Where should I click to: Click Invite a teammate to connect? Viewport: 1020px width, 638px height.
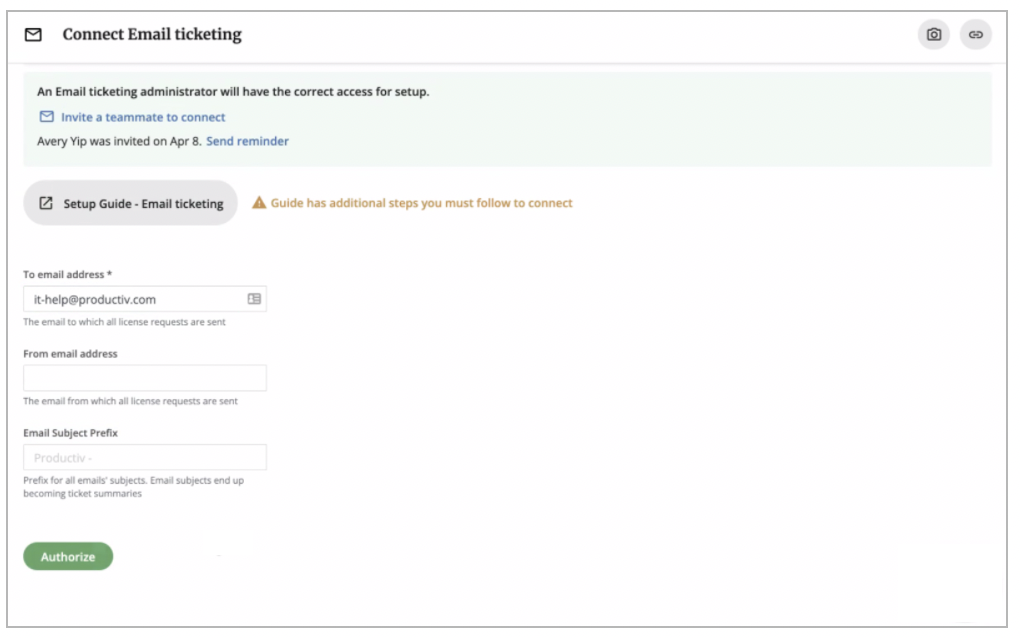click(143, 117)
